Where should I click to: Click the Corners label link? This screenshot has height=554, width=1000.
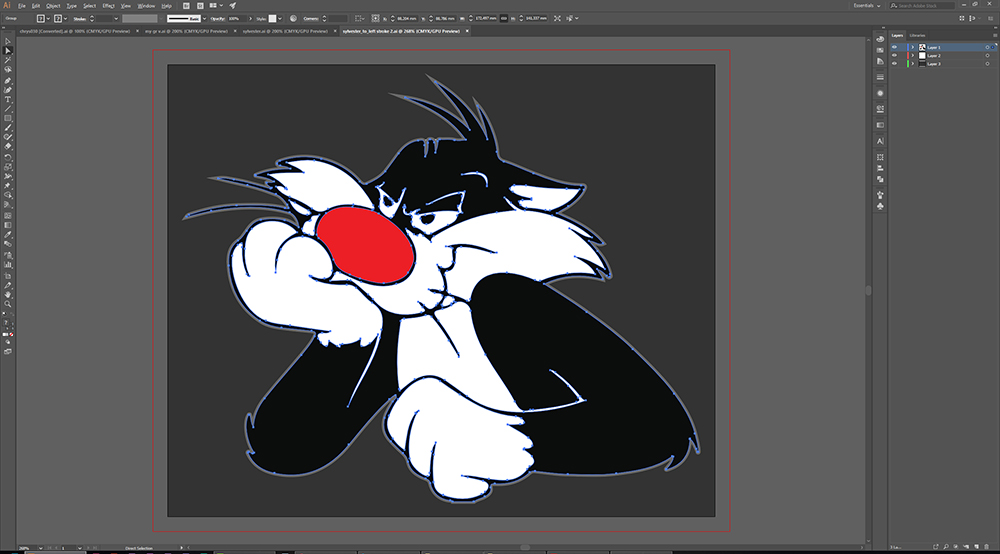(311, 18)
